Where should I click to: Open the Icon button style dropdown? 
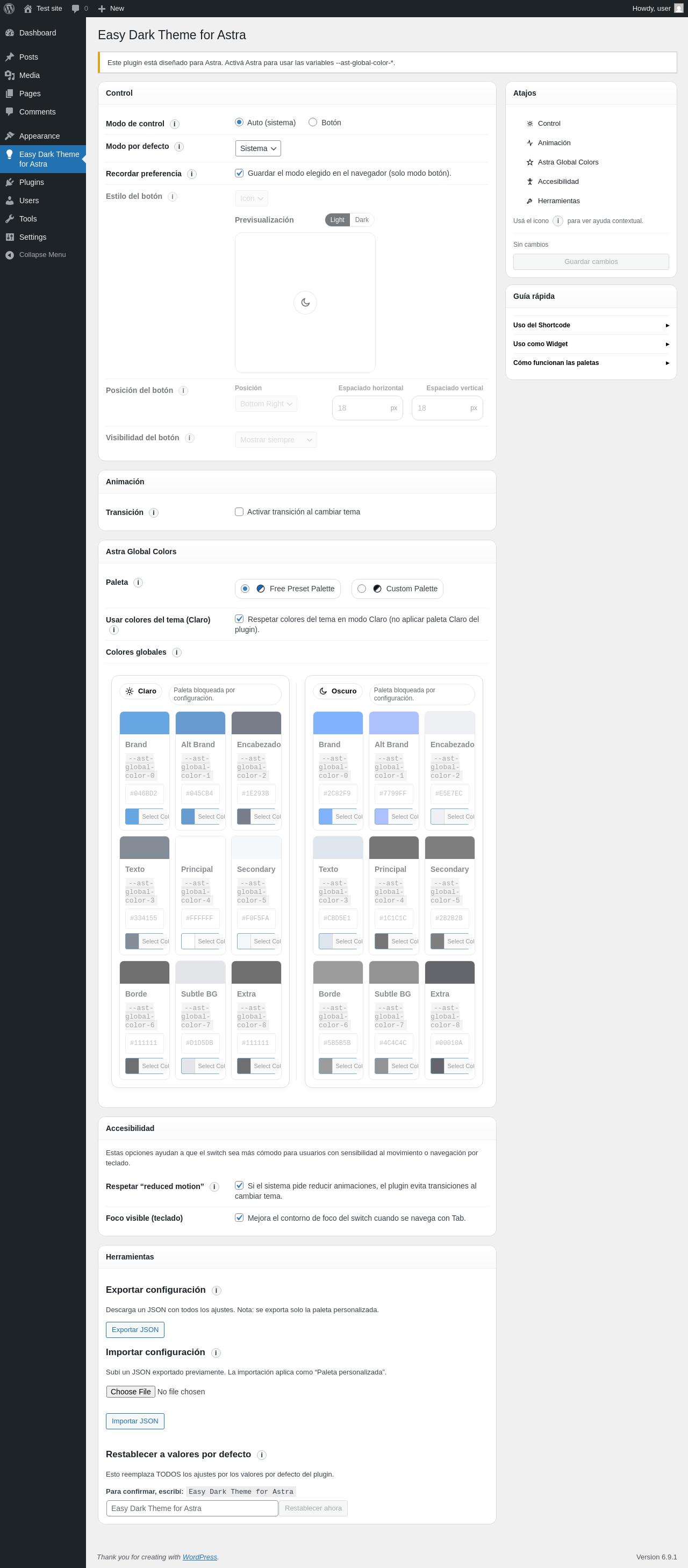pyautogui.click(x=252, y=198)
